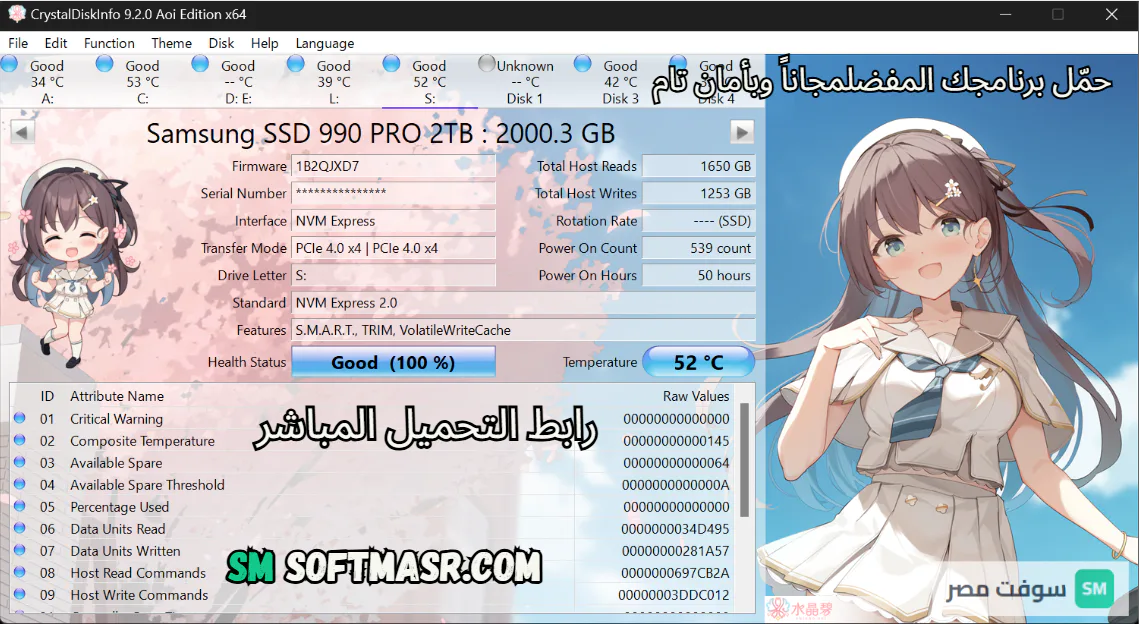Select the C: disk status orb

pos(105,64)
